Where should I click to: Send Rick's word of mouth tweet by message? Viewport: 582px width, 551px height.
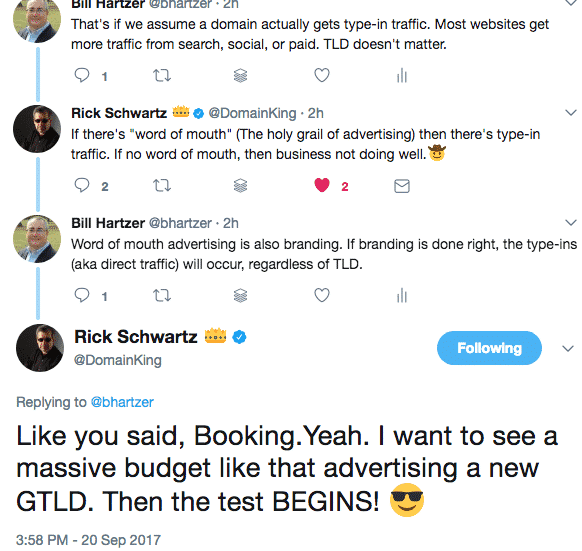tap(402, 186)
